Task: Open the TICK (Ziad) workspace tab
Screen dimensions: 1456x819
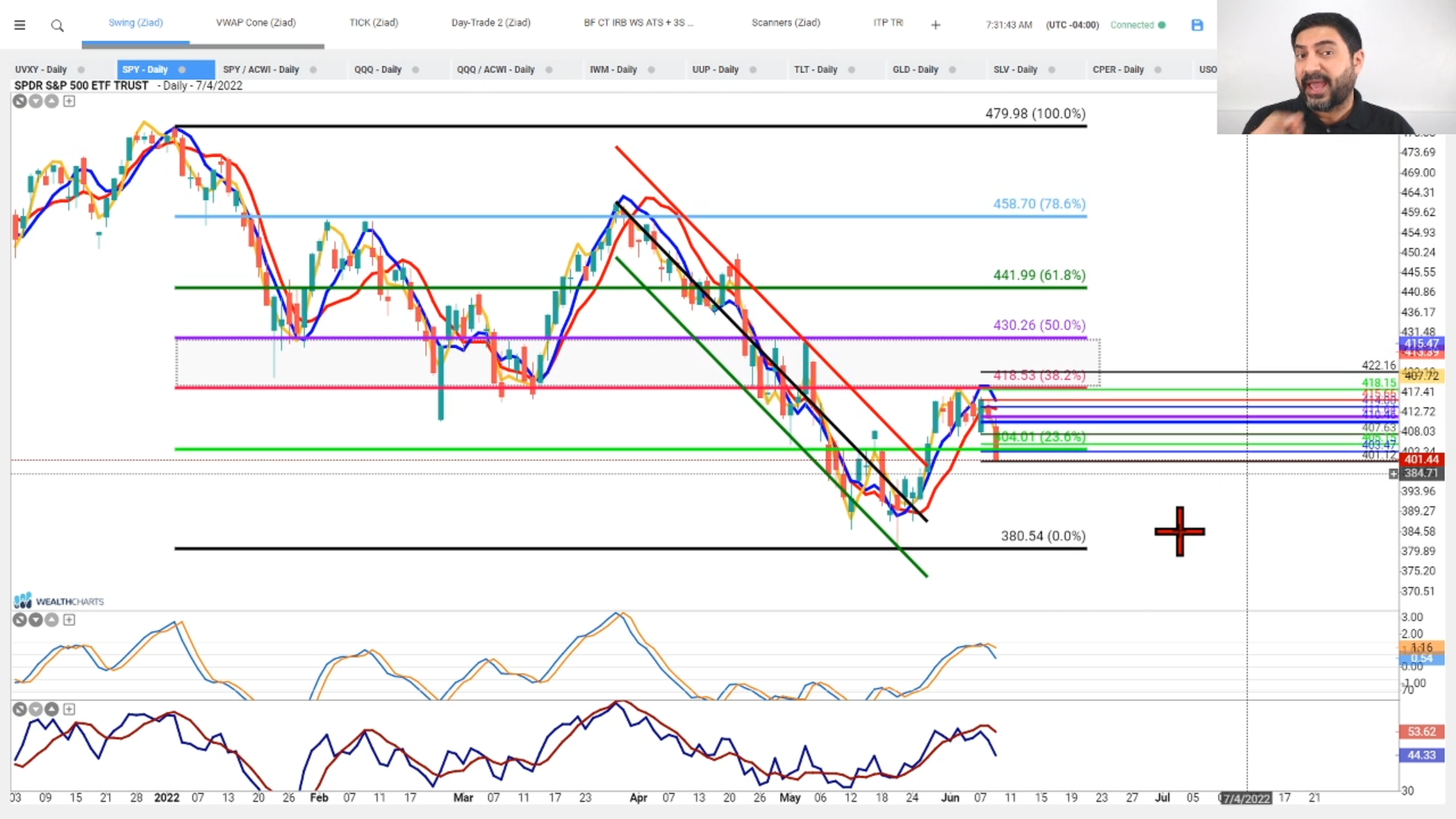Action: pyautogui.click(x=374, y=23)
